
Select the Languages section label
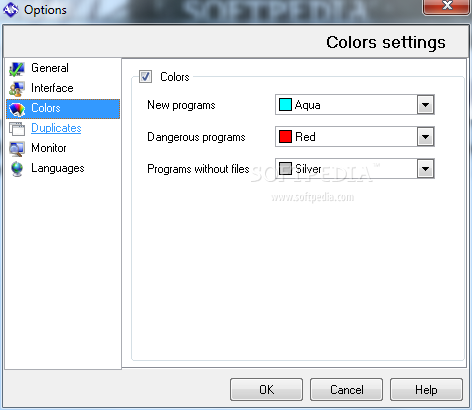pos(58,168)
